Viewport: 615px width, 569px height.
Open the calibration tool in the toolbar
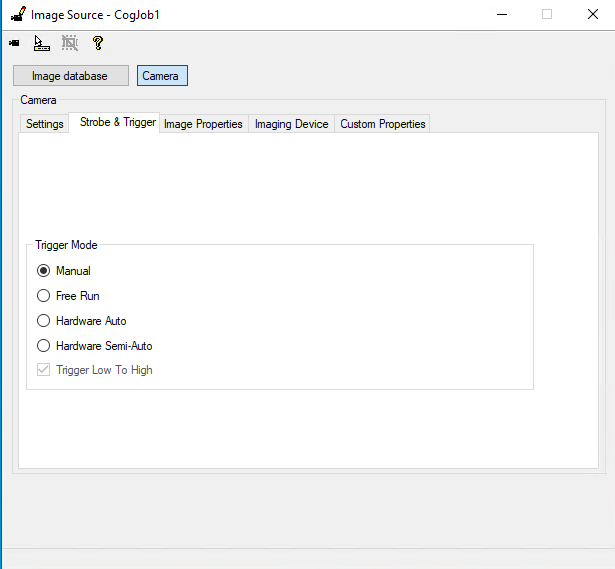[x=41, y=43]
